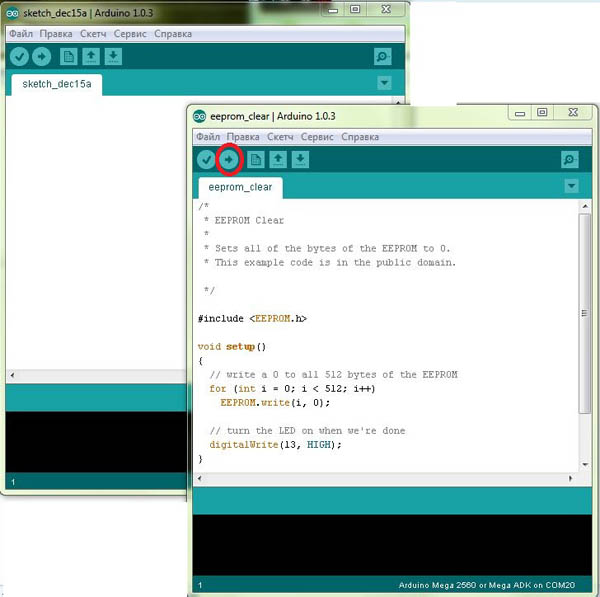Viewport: 600px width, 597px height.
Task: Click horizontal scroll right arrow in eeprom_clear editor
Action: [571, 478]
